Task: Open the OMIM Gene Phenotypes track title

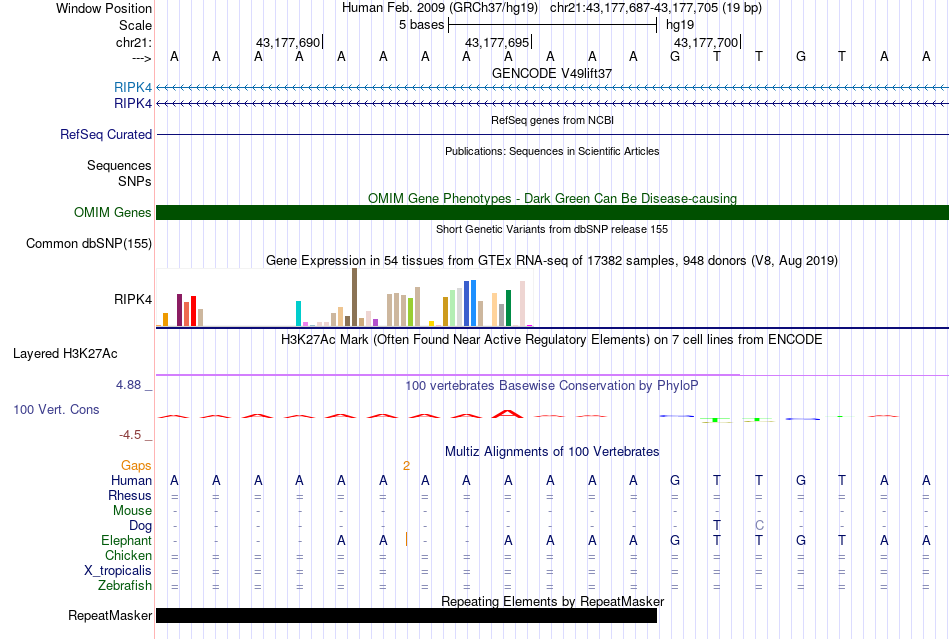Action: pyautogui.click(x=552, y=199)
